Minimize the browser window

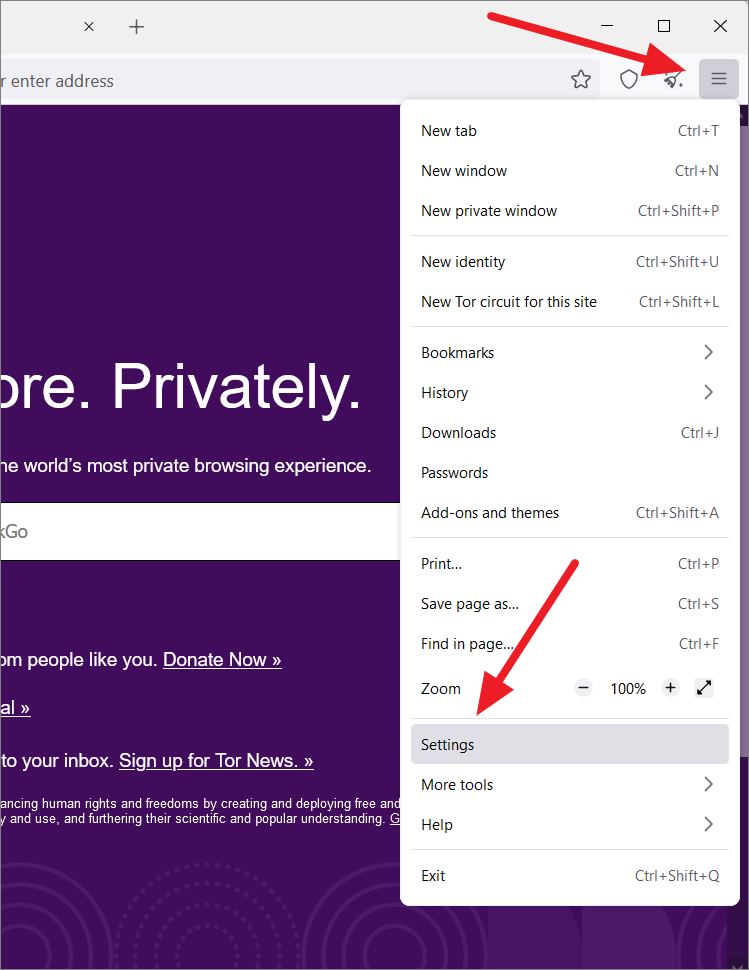607,26
